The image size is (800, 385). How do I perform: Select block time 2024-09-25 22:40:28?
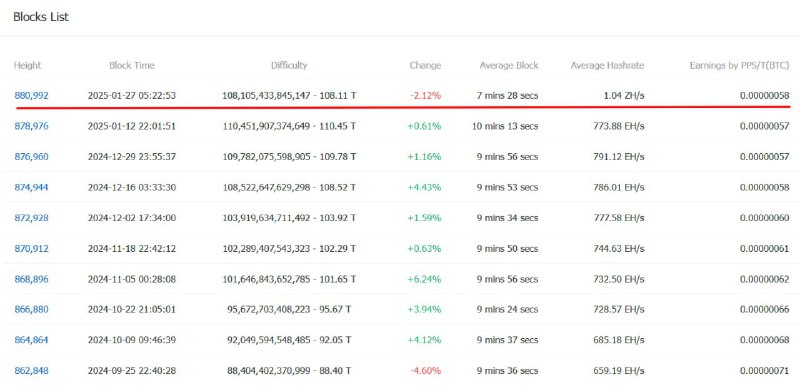tap(132, 371)
